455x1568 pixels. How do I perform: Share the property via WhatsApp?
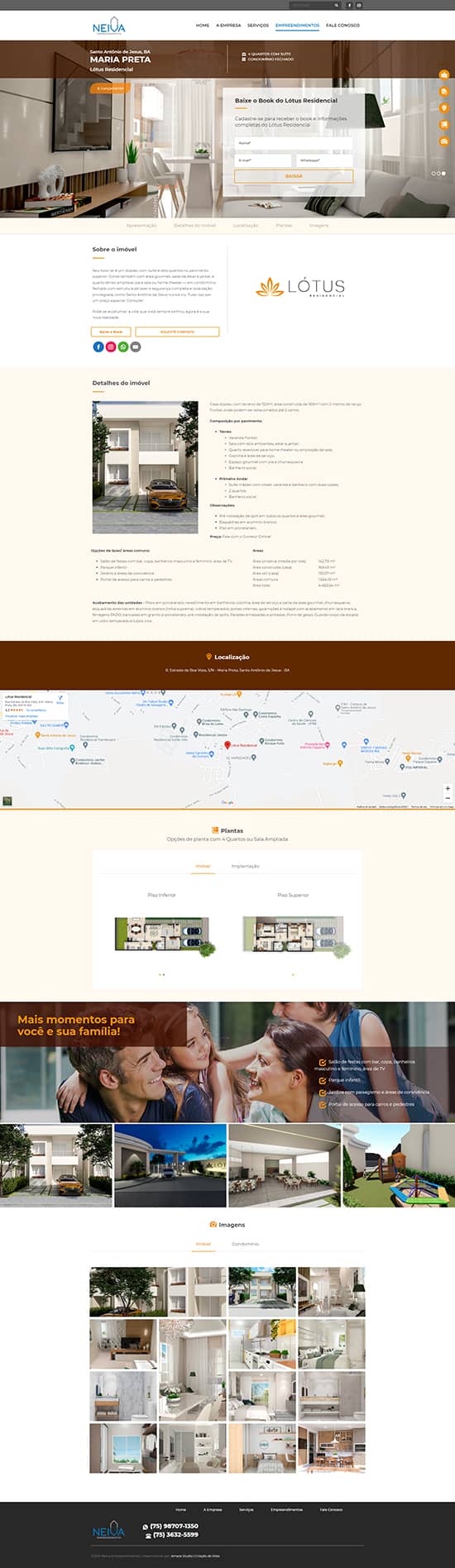coord(123,347)
